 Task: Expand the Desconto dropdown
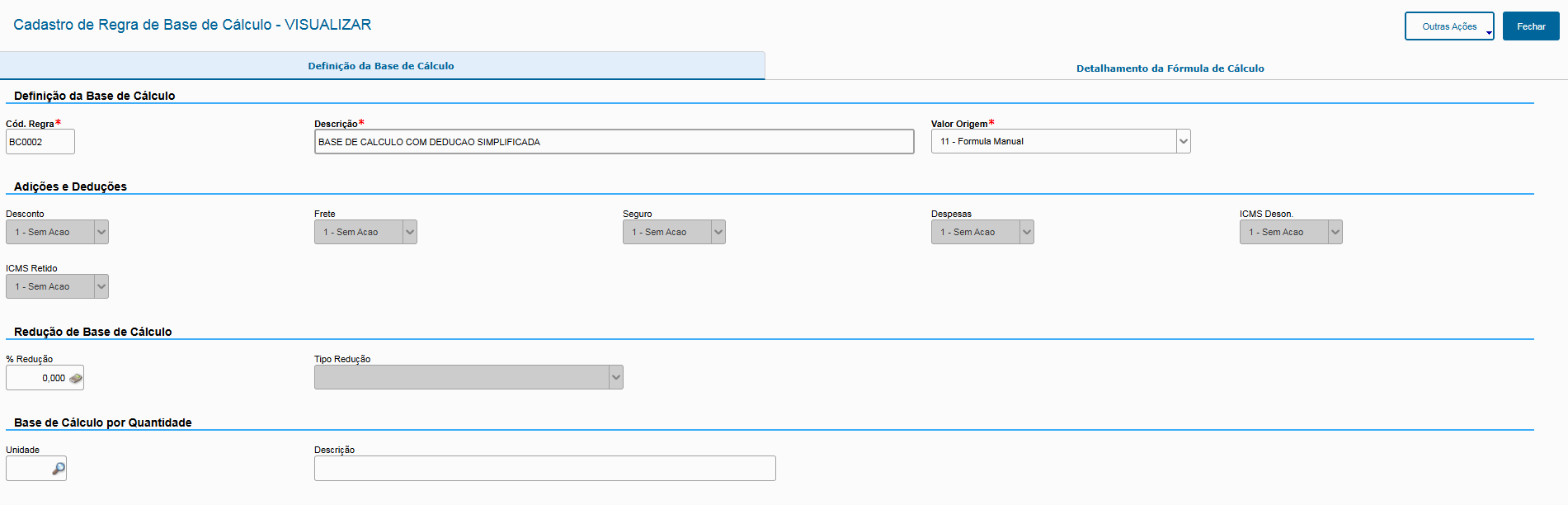101,232
